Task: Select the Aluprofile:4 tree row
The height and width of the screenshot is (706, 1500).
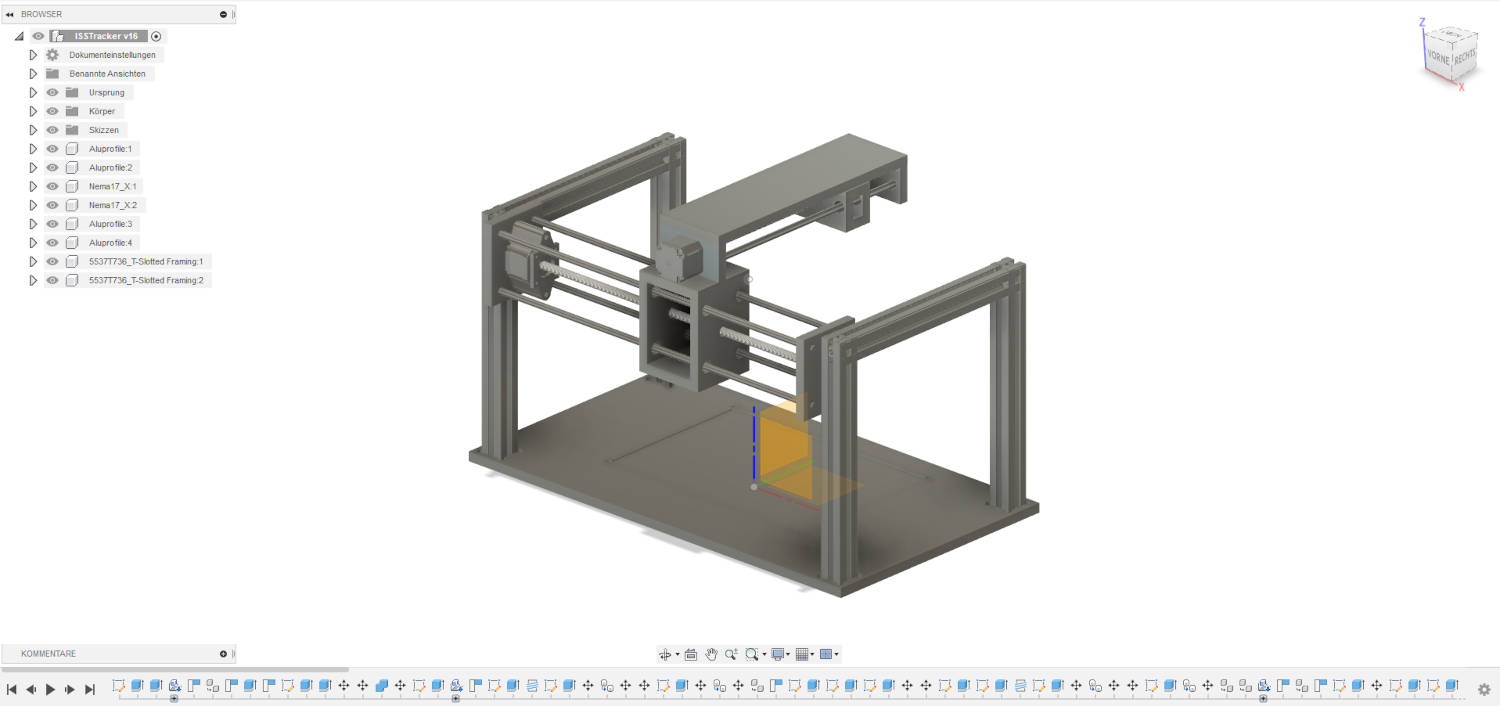Action: pyautogui.click(x=90, y=243)
